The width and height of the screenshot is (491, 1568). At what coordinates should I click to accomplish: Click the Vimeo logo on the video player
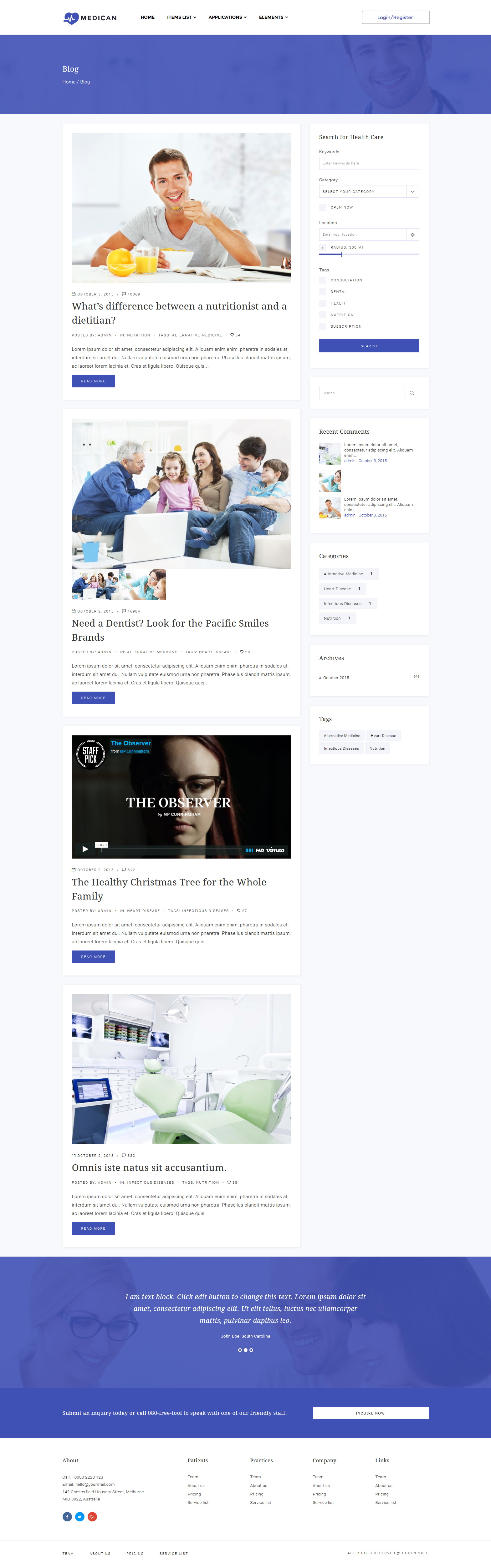275,850
